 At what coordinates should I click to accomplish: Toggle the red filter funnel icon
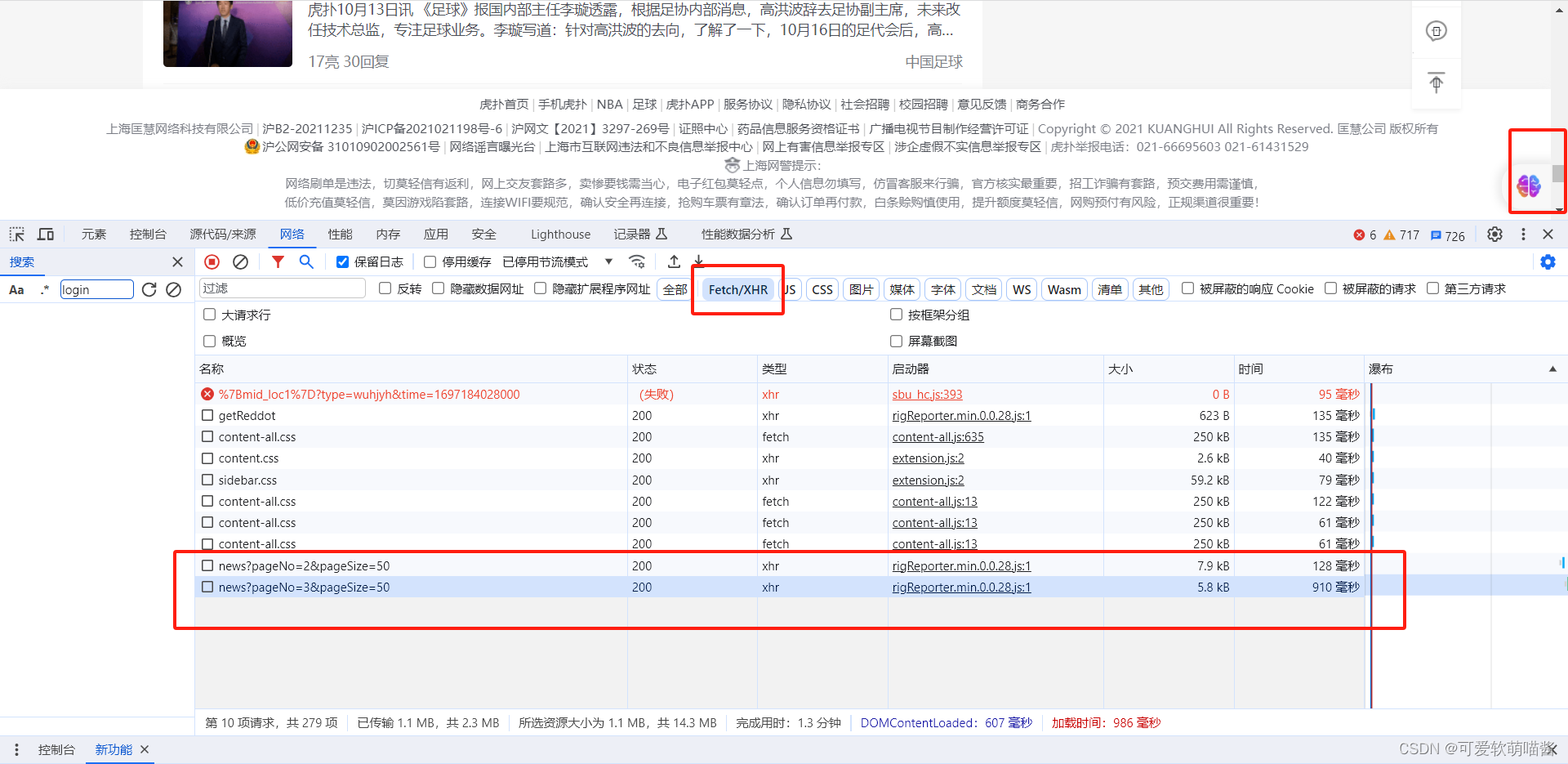[x=278, y=261]
